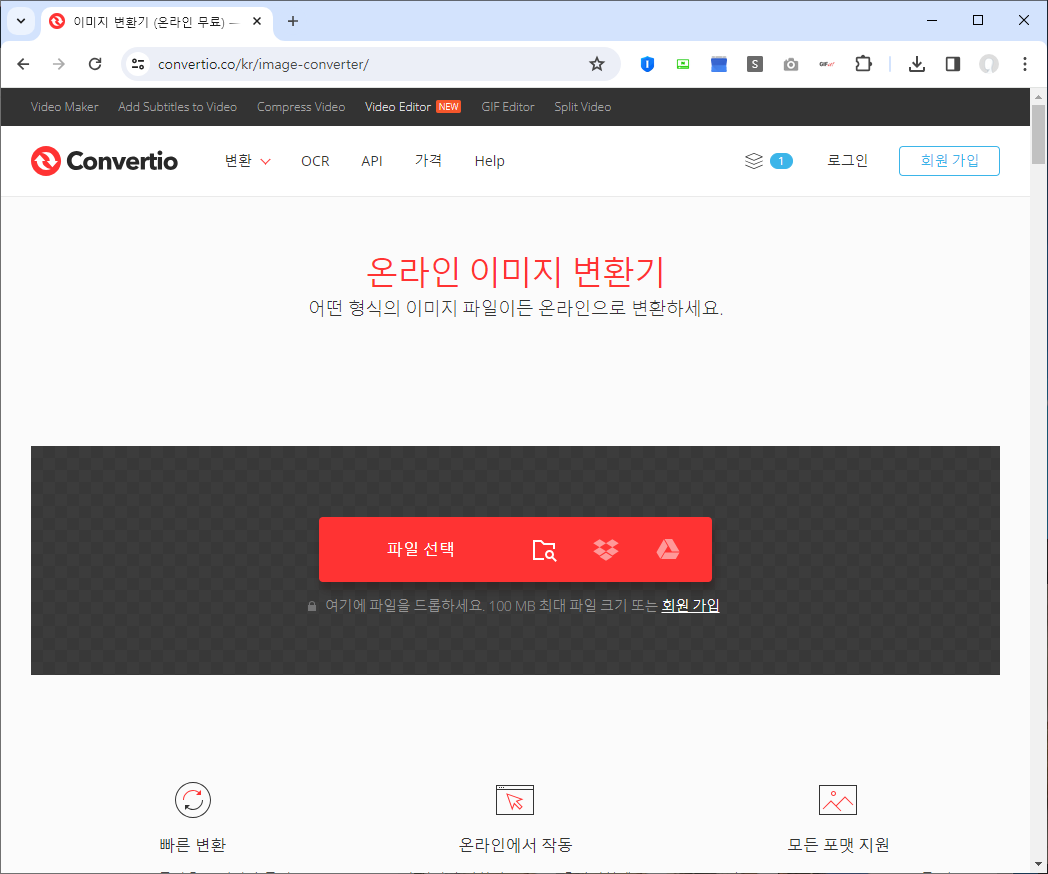Click the 모든 포맷 지원 image icon

pyautogui.click(x=838, y=800)
